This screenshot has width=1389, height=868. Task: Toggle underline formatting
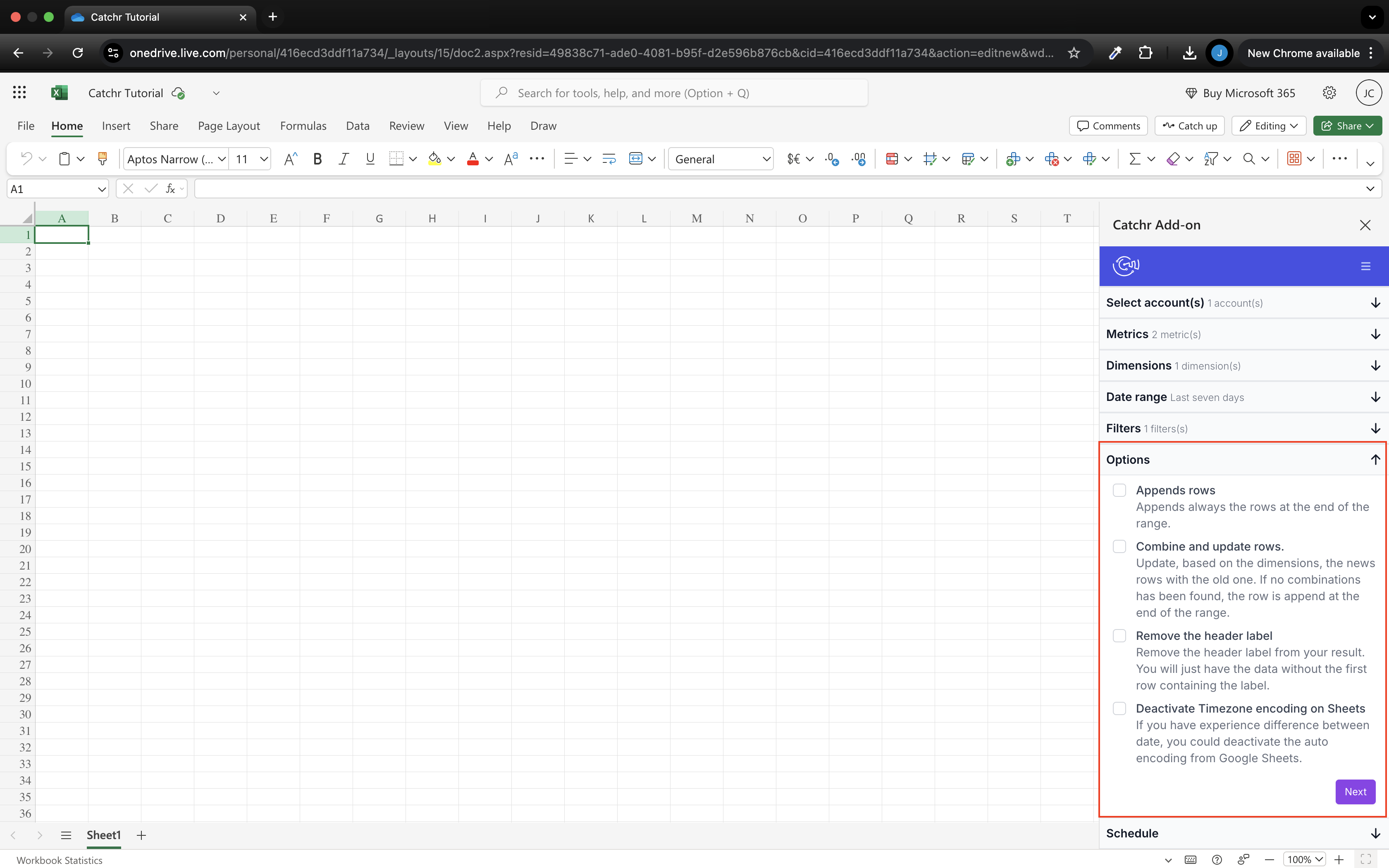coord(370,159)
